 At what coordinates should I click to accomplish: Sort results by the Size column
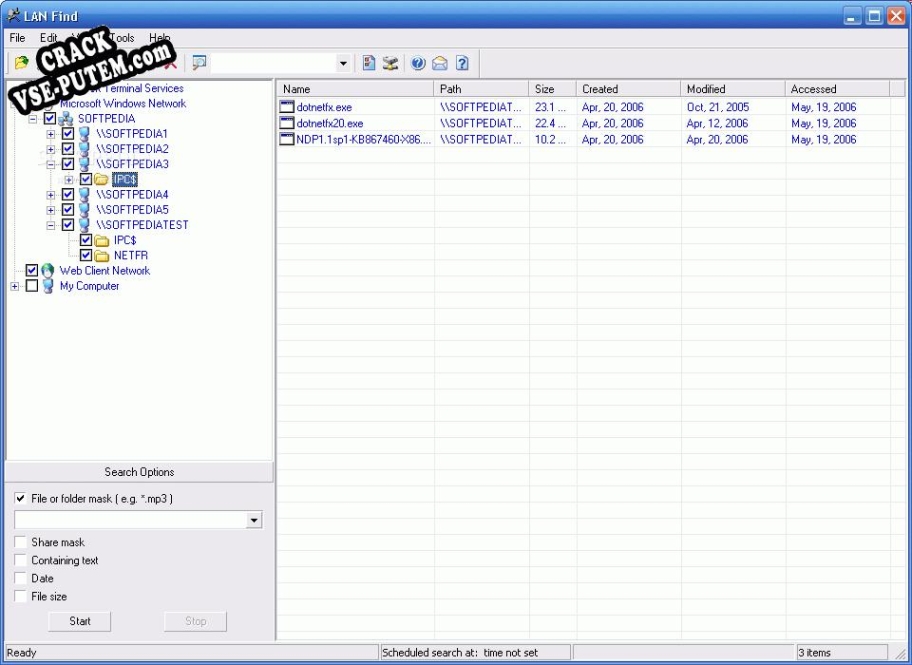coord(553,89)
